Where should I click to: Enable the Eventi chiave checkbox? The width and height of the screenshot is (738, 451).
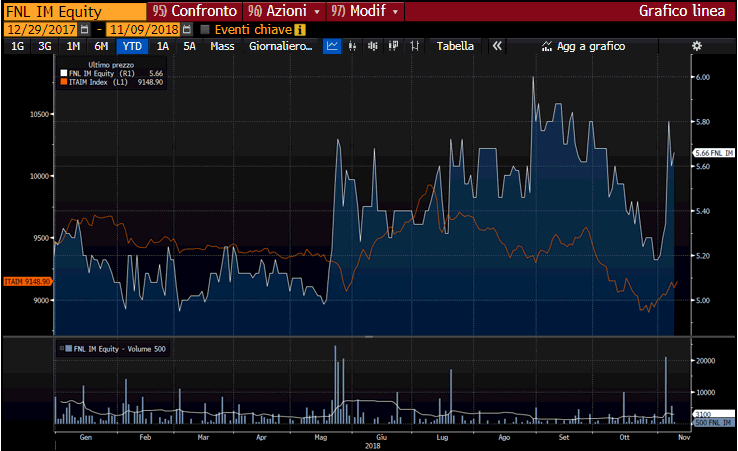[x=205, y=29]
